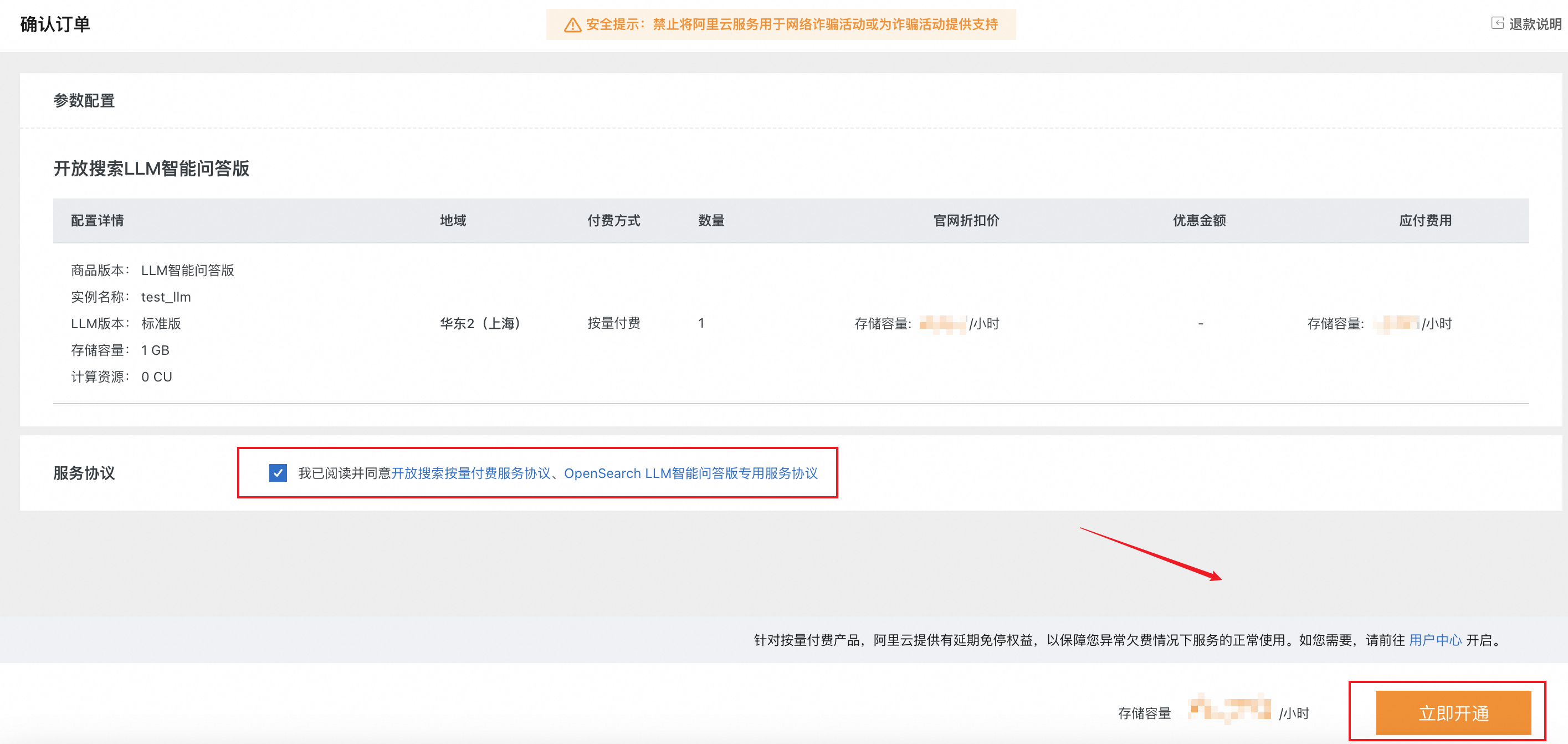This screenshot has width=1568, height=744.
Task: Click the bottom 存储容量 price label
Action: (x=1144, y=713)
